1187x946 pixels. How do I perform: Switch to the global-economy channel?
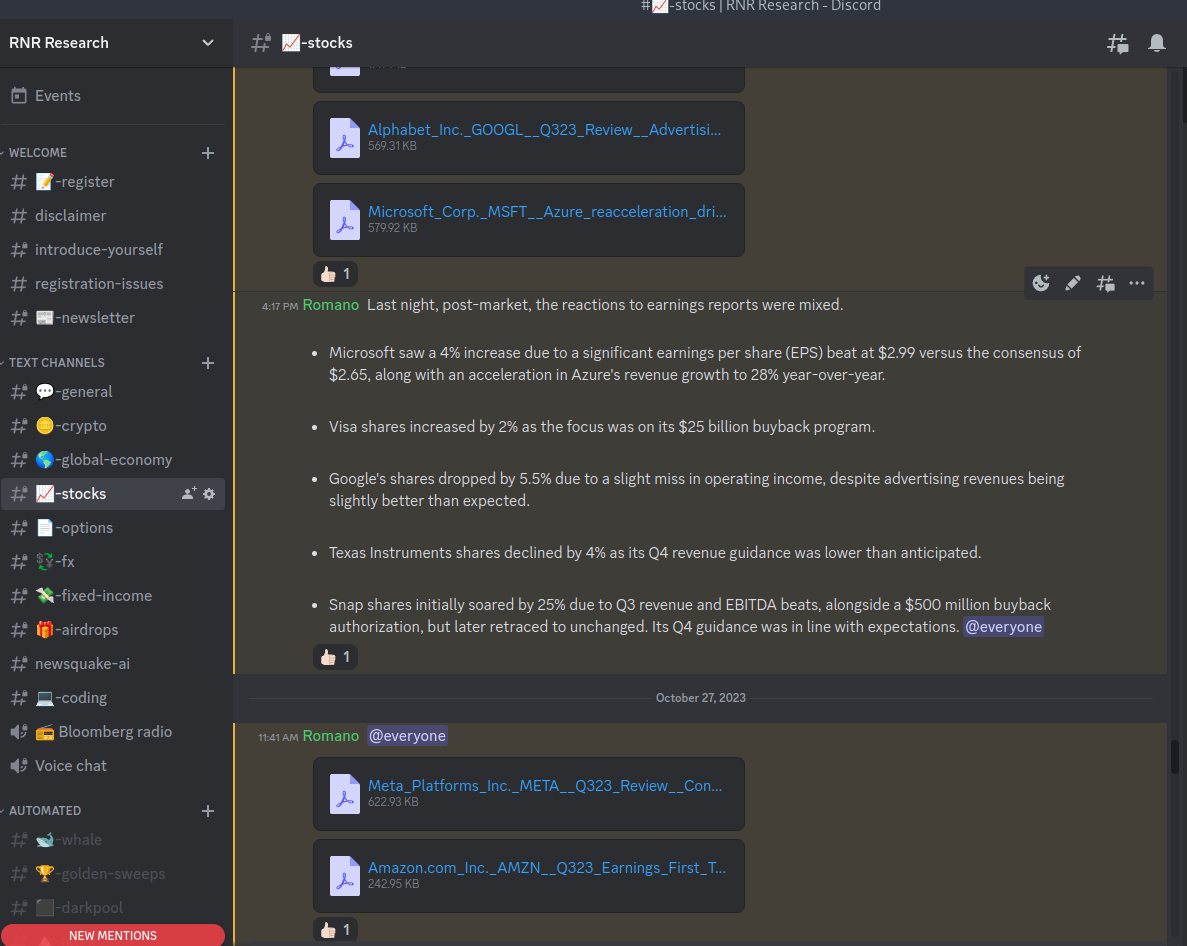tap(113, 460)
